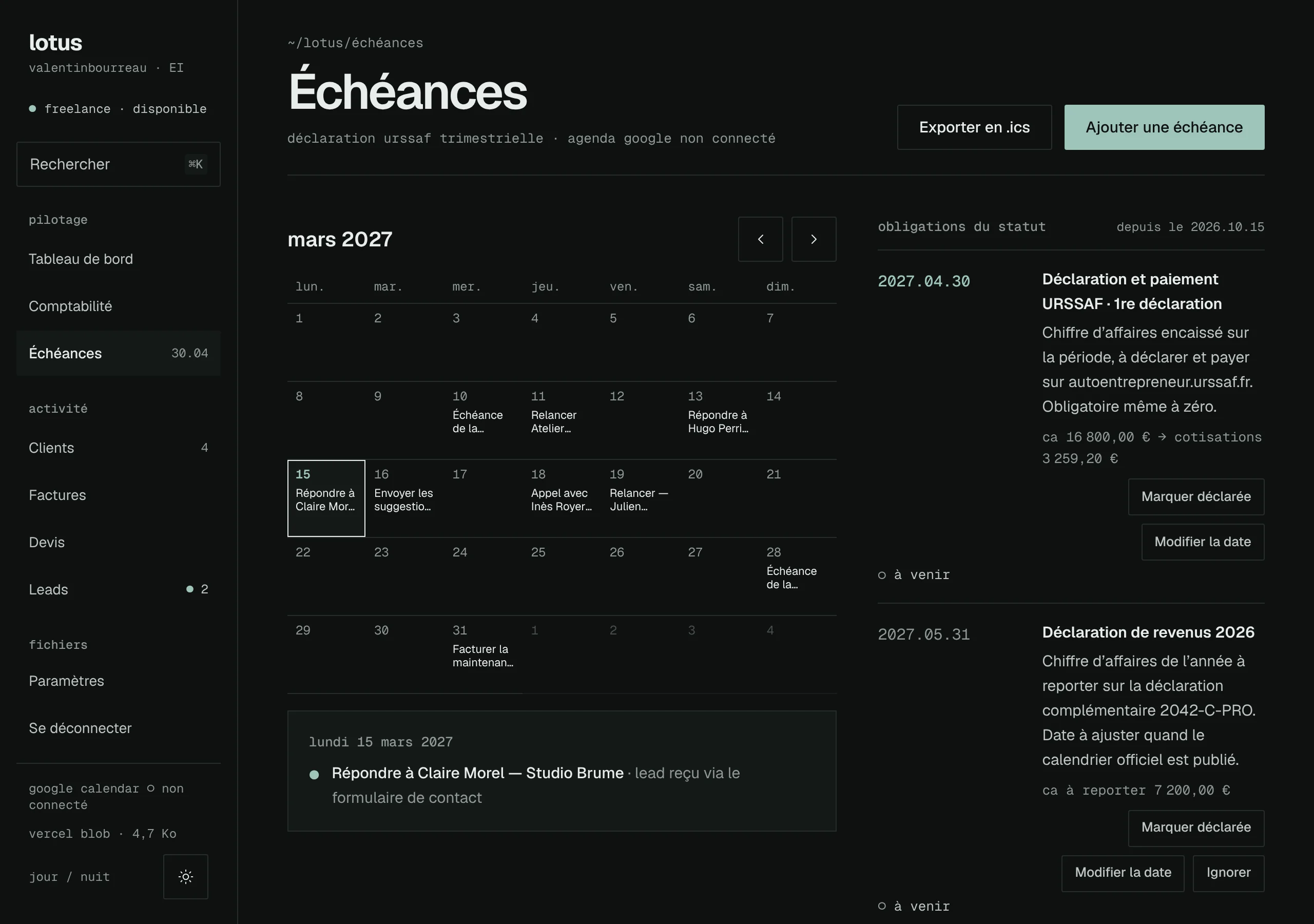Select March 15 in the calendar
The image size is (1314, 924).
tap(326, 498)
